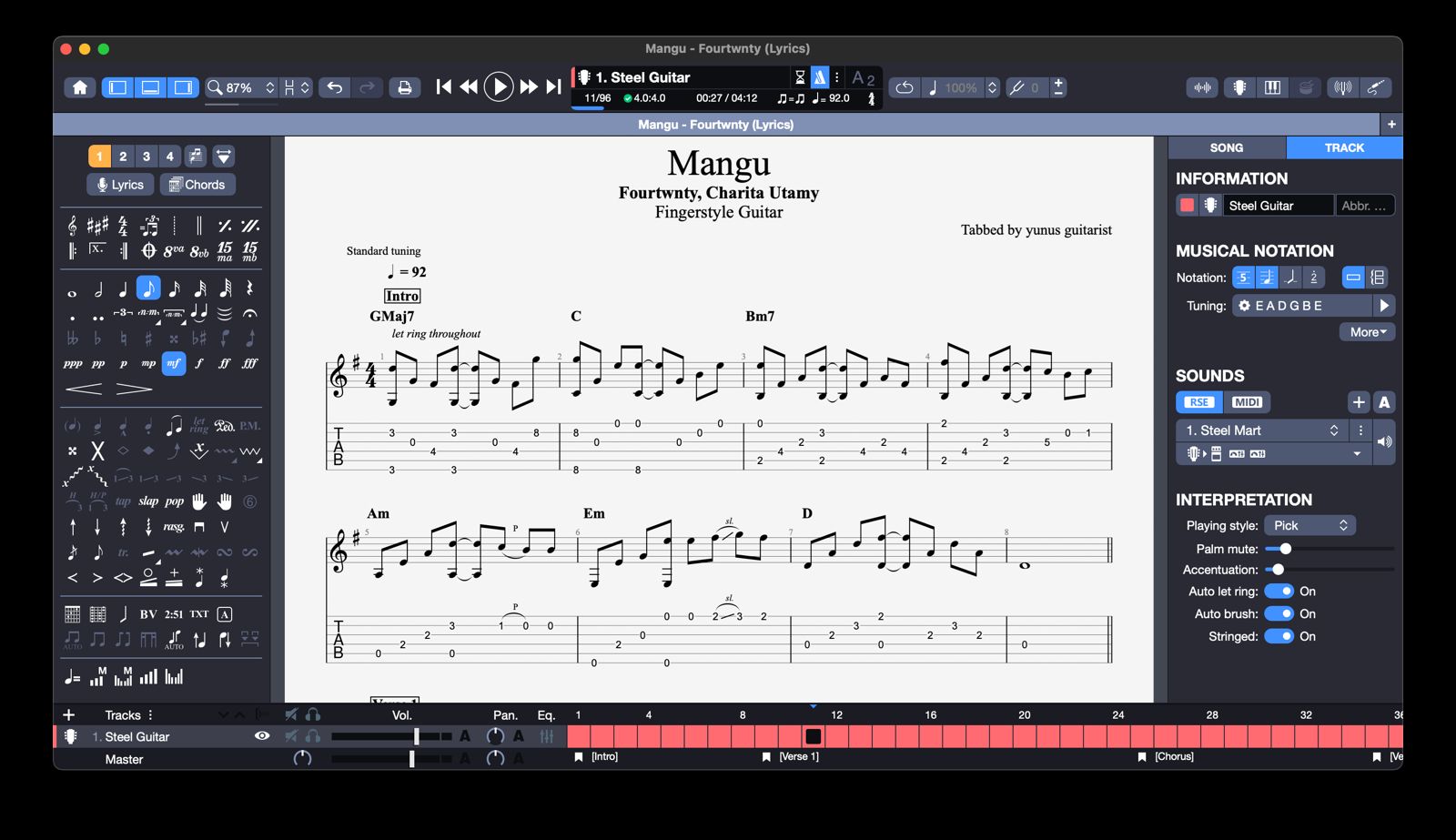Add the pedal (Ped.) marking
The width and height of the screenshot is (1456, 840).
coord(224,425)
